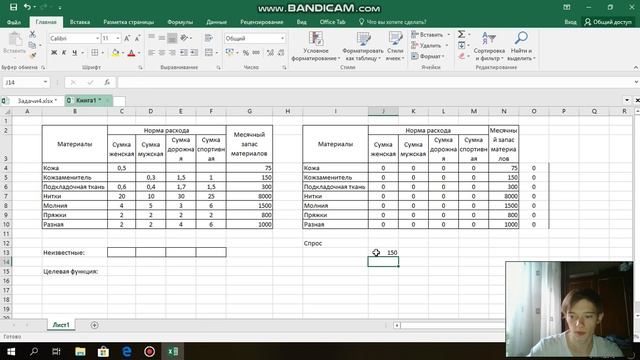Click the Copy icon in clipboard group
This screenshot has height=360, width=640.
[x=32, y=45]
